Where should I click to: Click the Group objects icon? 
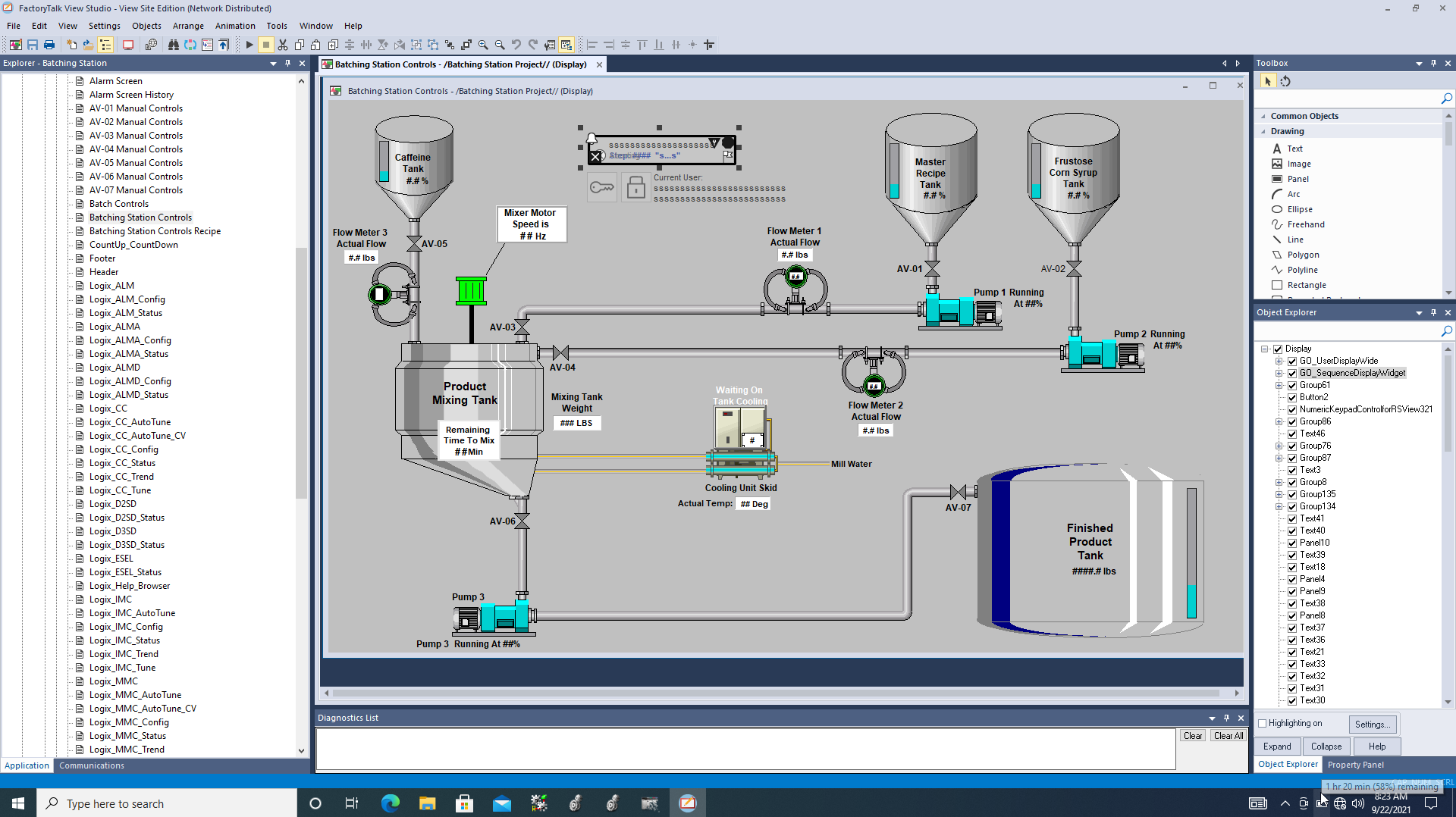(x=416, y=45)
